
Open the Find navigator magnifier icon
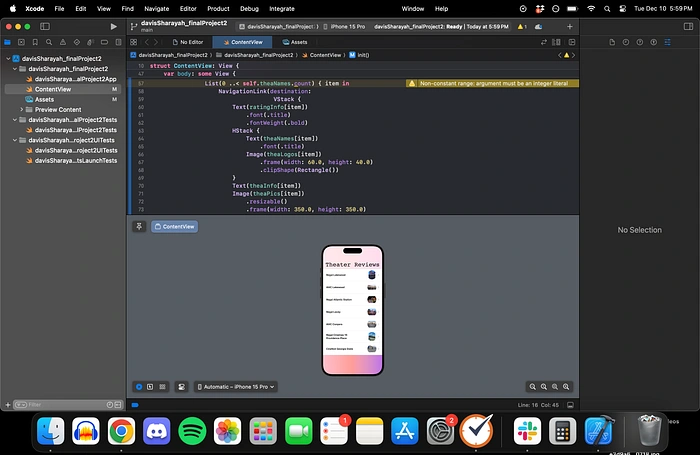[49, 42]
